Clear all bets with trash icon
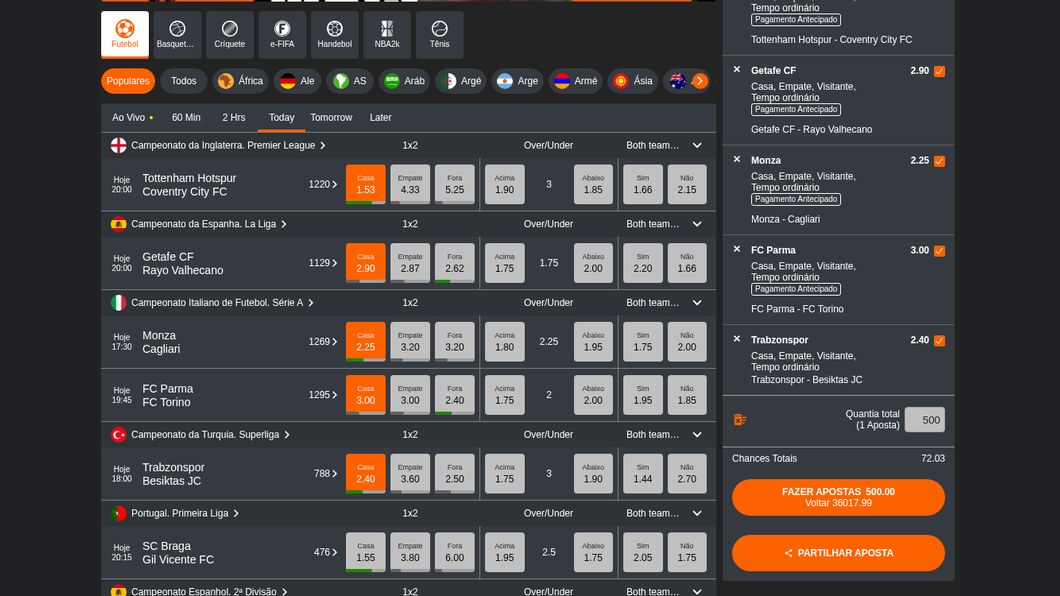Image resolution: width=1060 pixels, height=596 pixels. [x=740, y=420]
